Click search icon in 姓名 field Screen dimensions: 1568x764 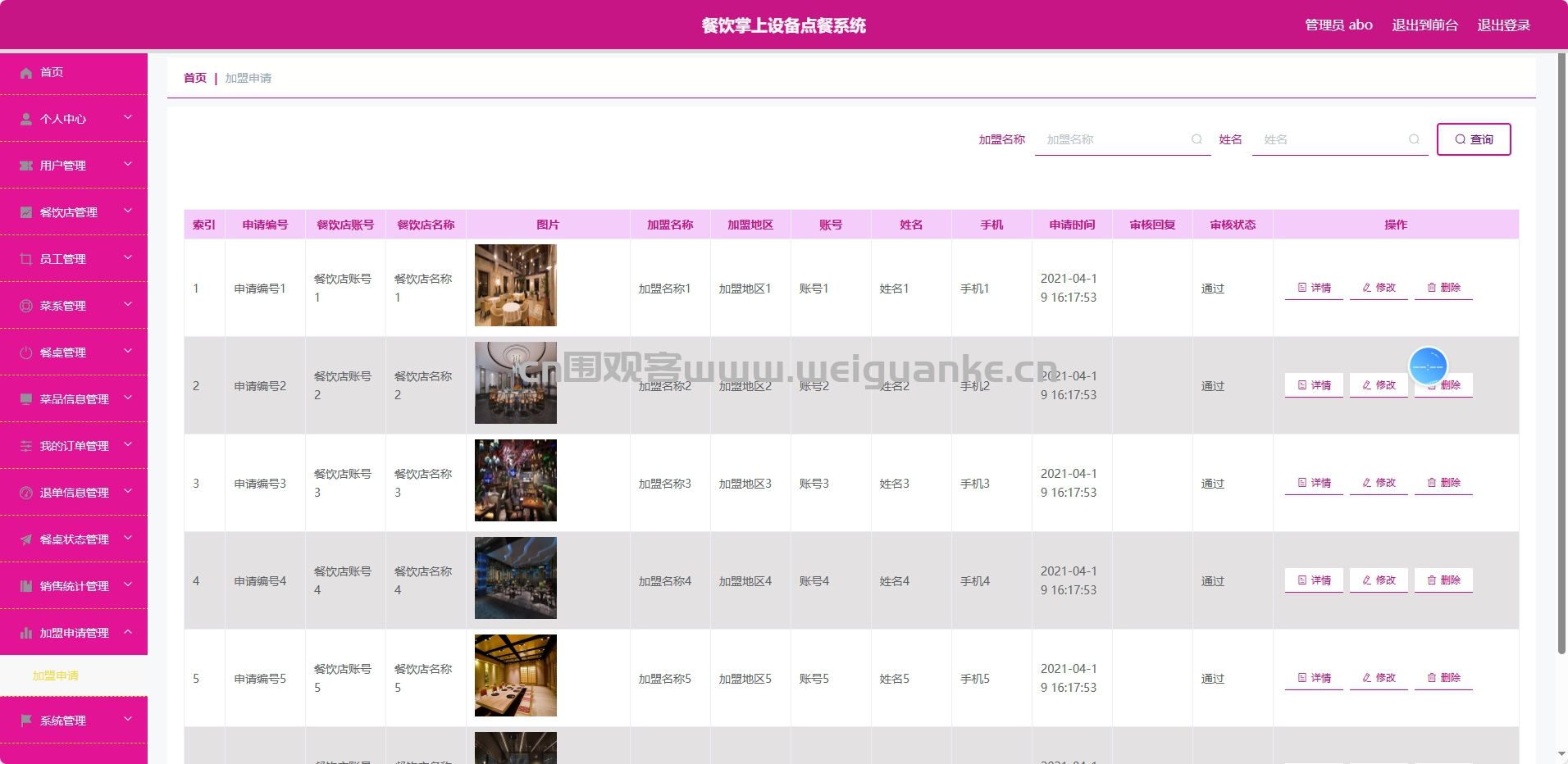pyautogui.click(x=1414, y=139)
